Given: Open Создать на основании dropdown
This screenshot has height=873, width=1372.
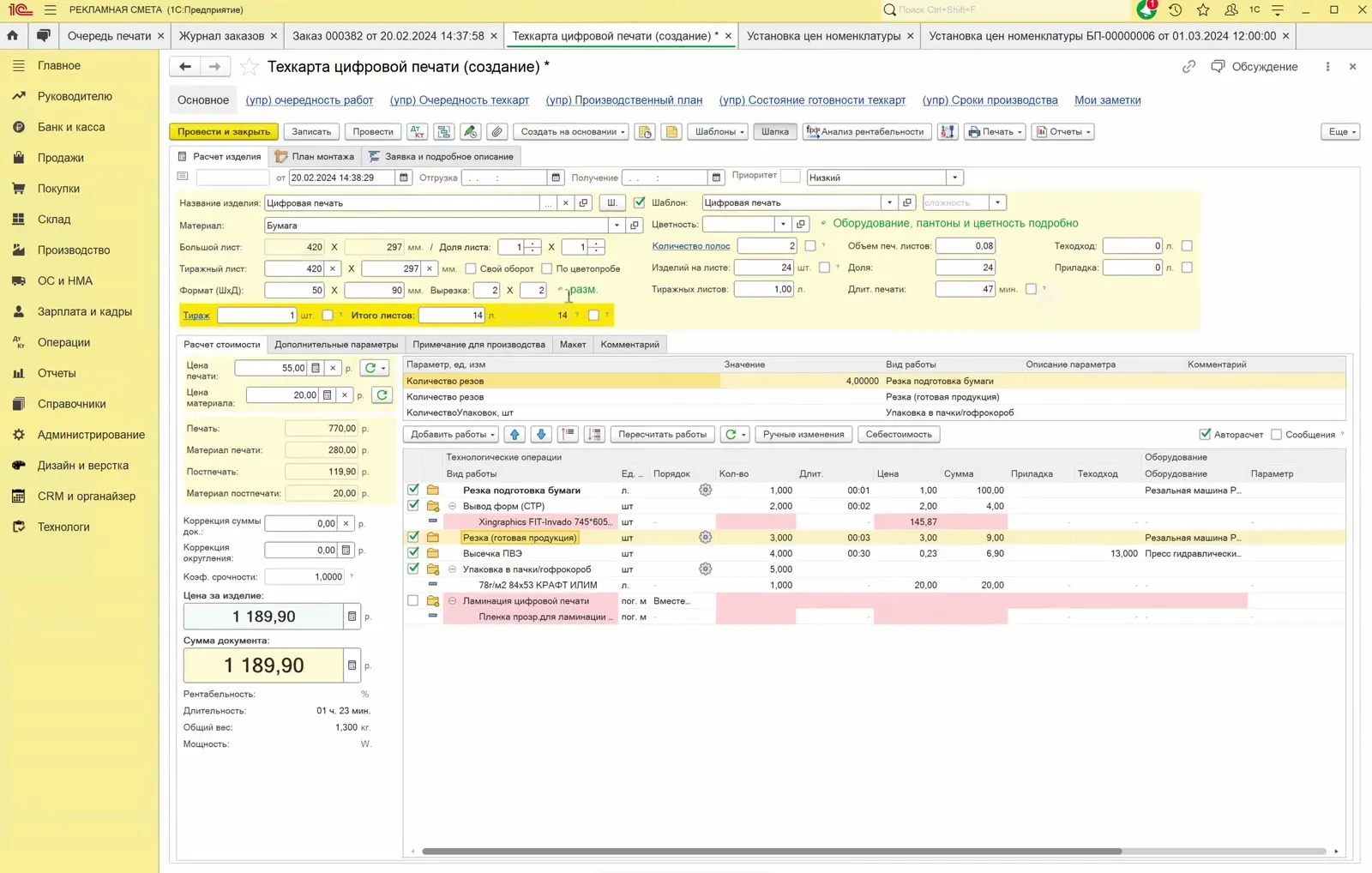Looking at the screenshot, I should point(571,132).
